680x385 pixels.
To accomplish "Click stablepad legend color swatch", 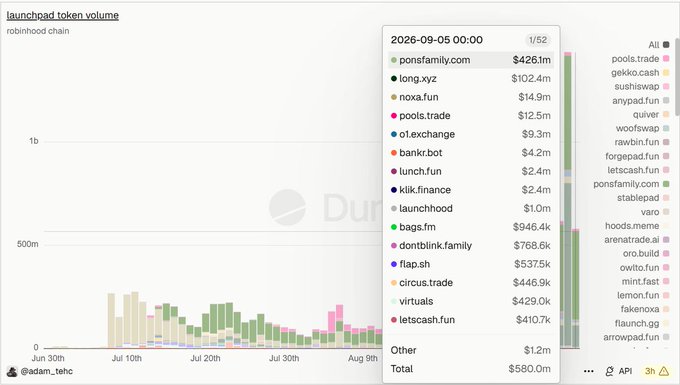I will click(x=666, y=198).
